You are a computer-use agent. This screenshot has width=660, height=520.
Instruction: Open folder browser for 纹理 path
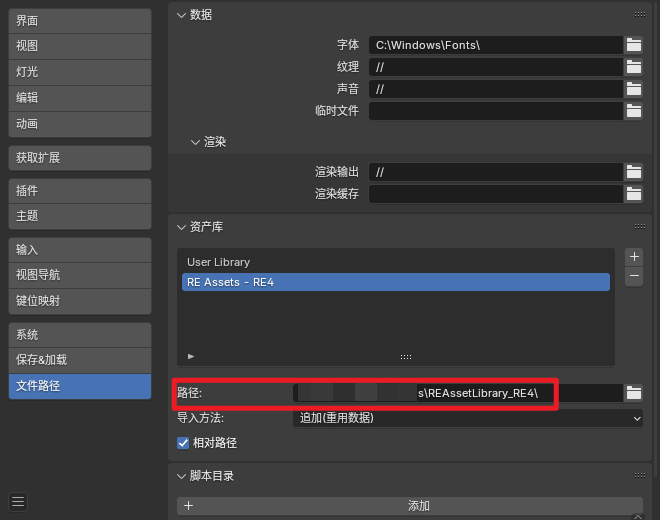pos(633,67)
